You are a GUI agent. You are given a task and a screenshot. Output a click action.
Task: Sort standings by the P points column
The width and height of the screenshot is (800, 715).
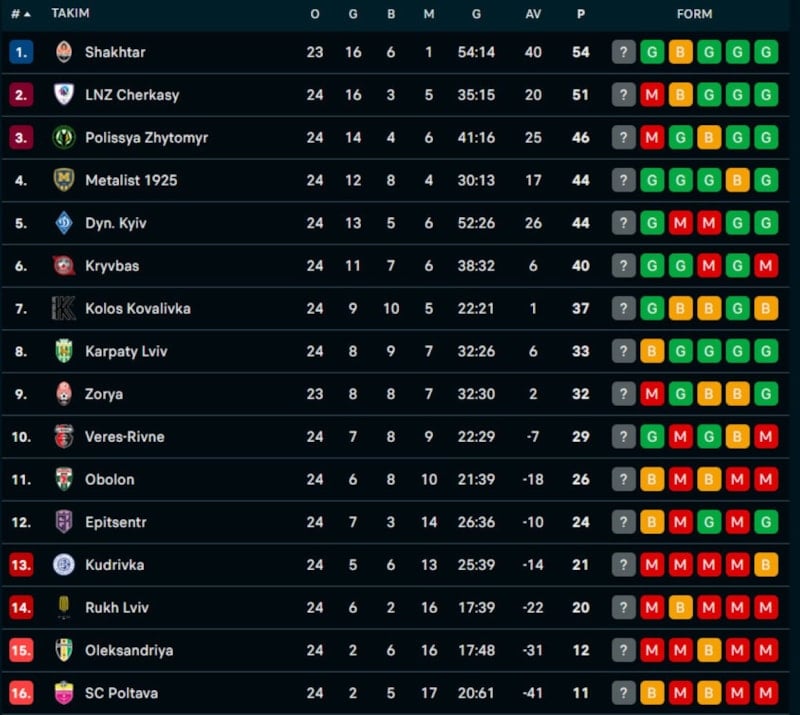point(581,14)
